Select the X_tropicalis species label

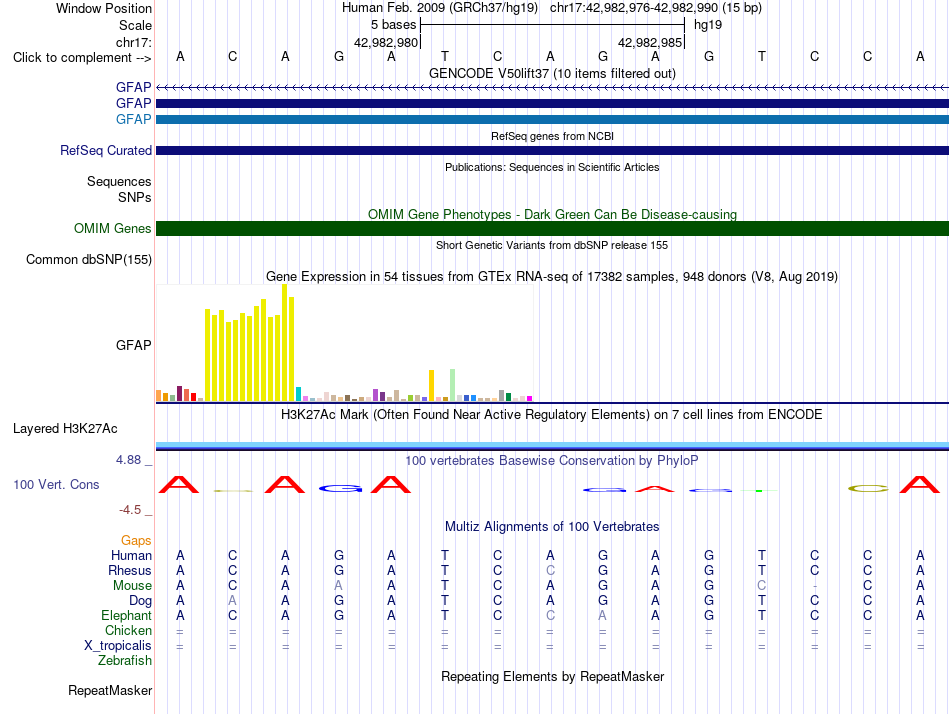click(x=118, y=646)
